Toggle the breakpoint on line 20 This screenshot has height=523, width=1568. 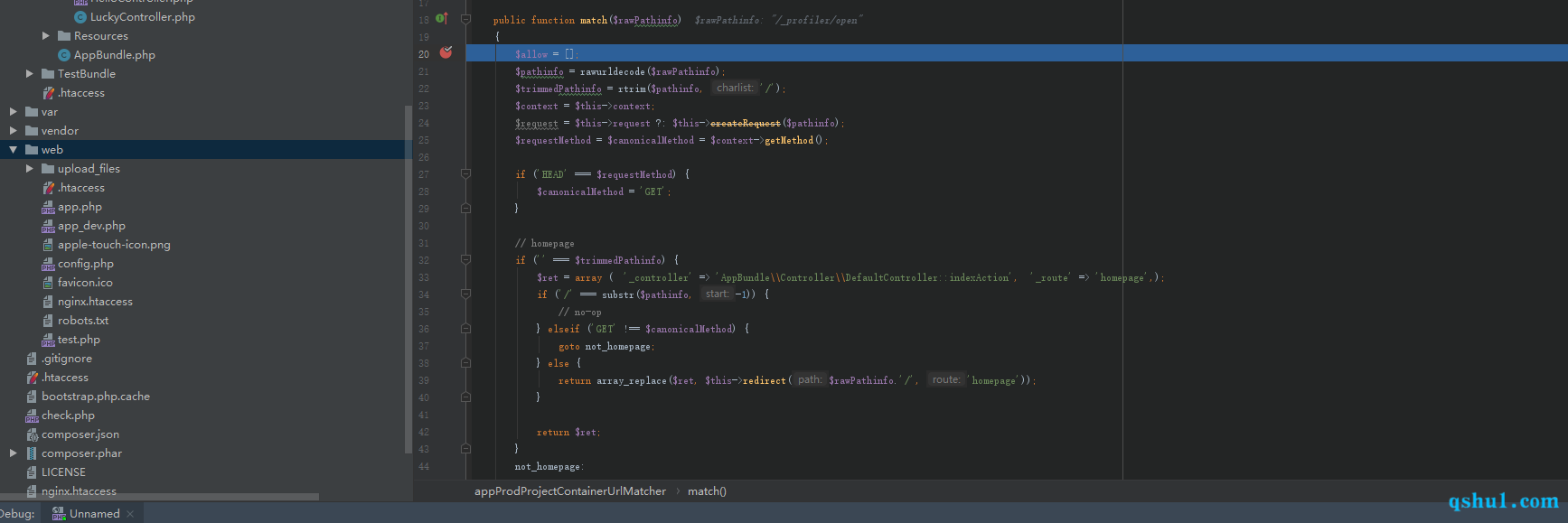446,53
